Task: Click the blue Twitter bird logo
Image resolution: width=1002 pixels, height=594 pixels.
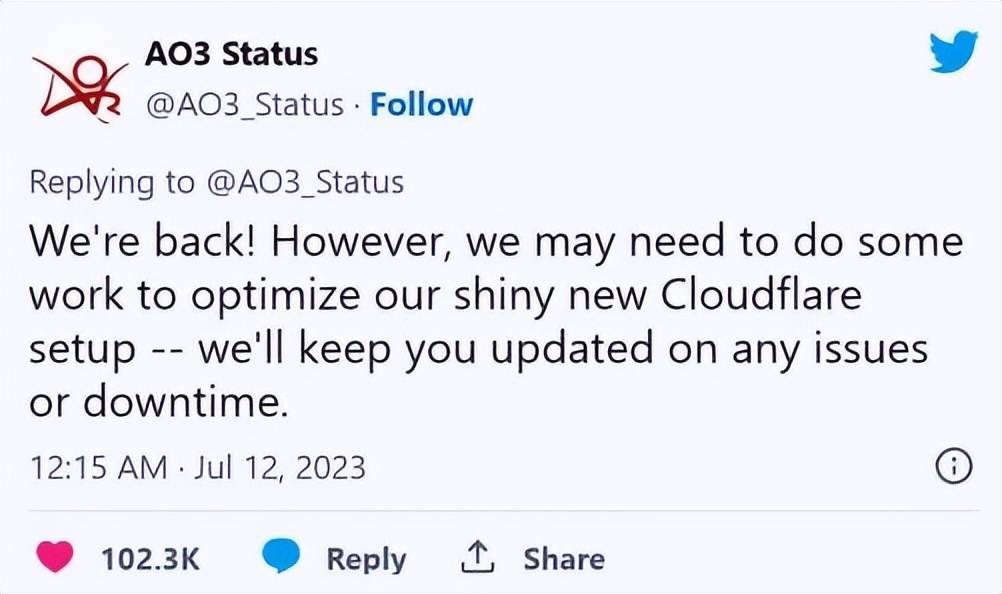Action: 952,51
